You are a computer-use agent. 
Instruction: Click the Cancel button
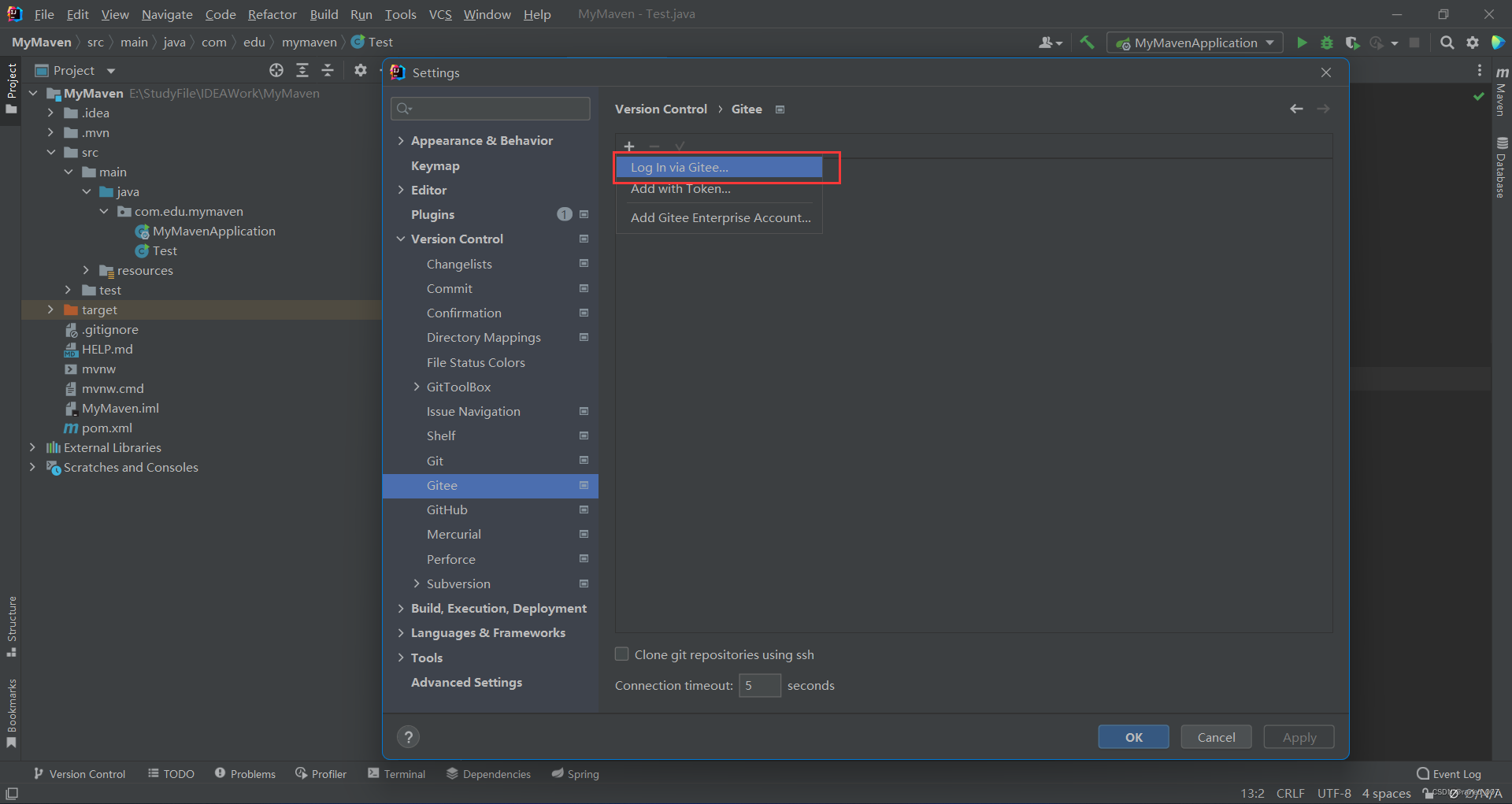(1217, 737)
